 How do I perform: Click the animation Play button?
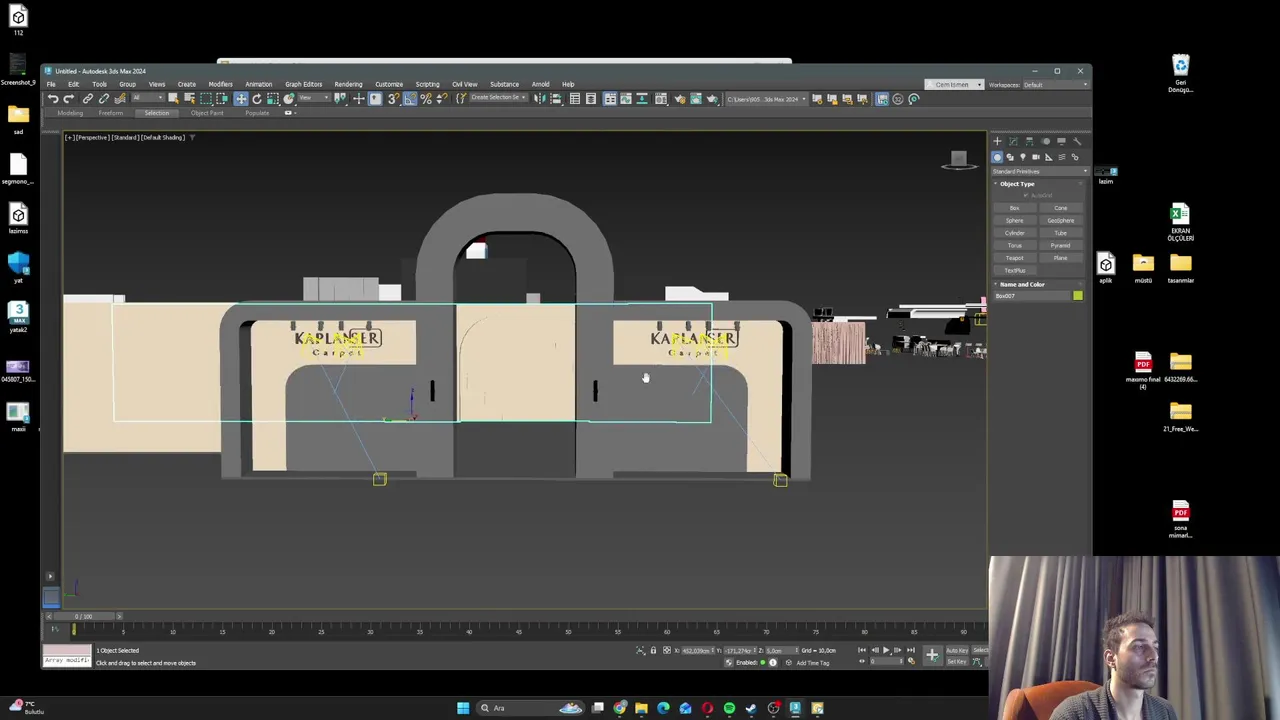pyautogui.click(x=885, y=650)
